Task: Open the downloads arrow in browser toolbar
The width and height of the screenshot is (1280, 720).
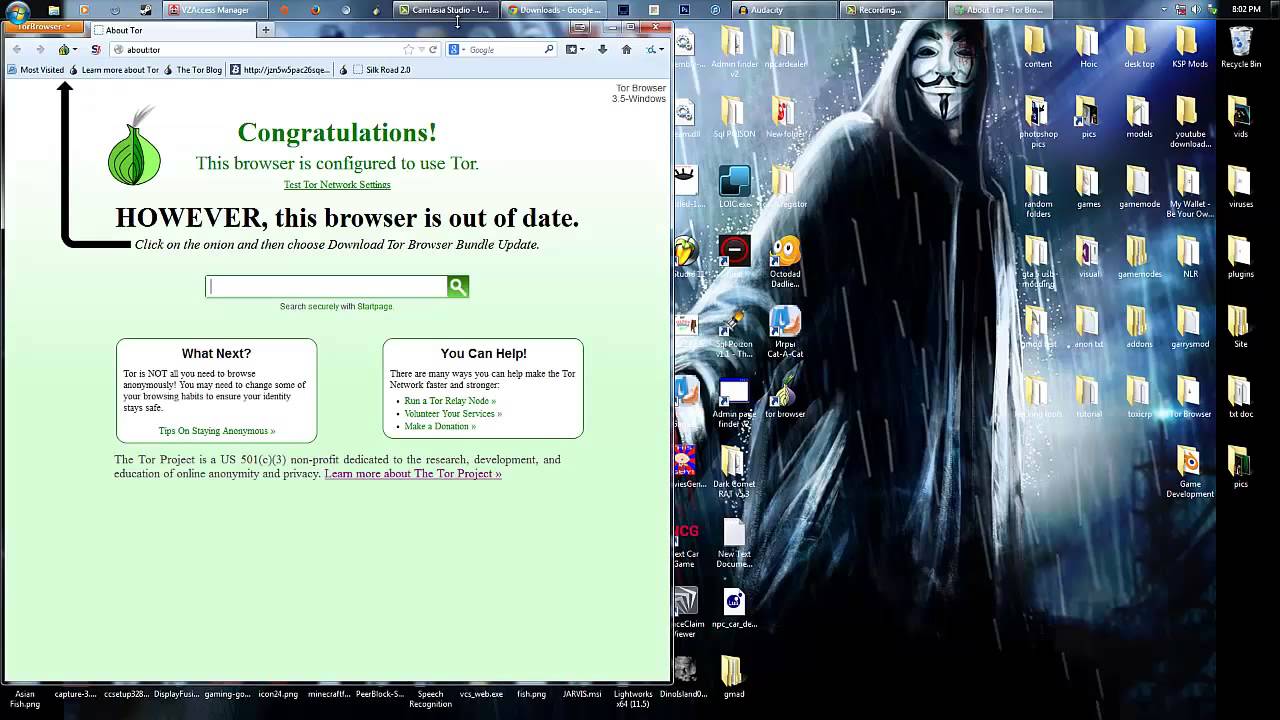Action: click(602, 49)
